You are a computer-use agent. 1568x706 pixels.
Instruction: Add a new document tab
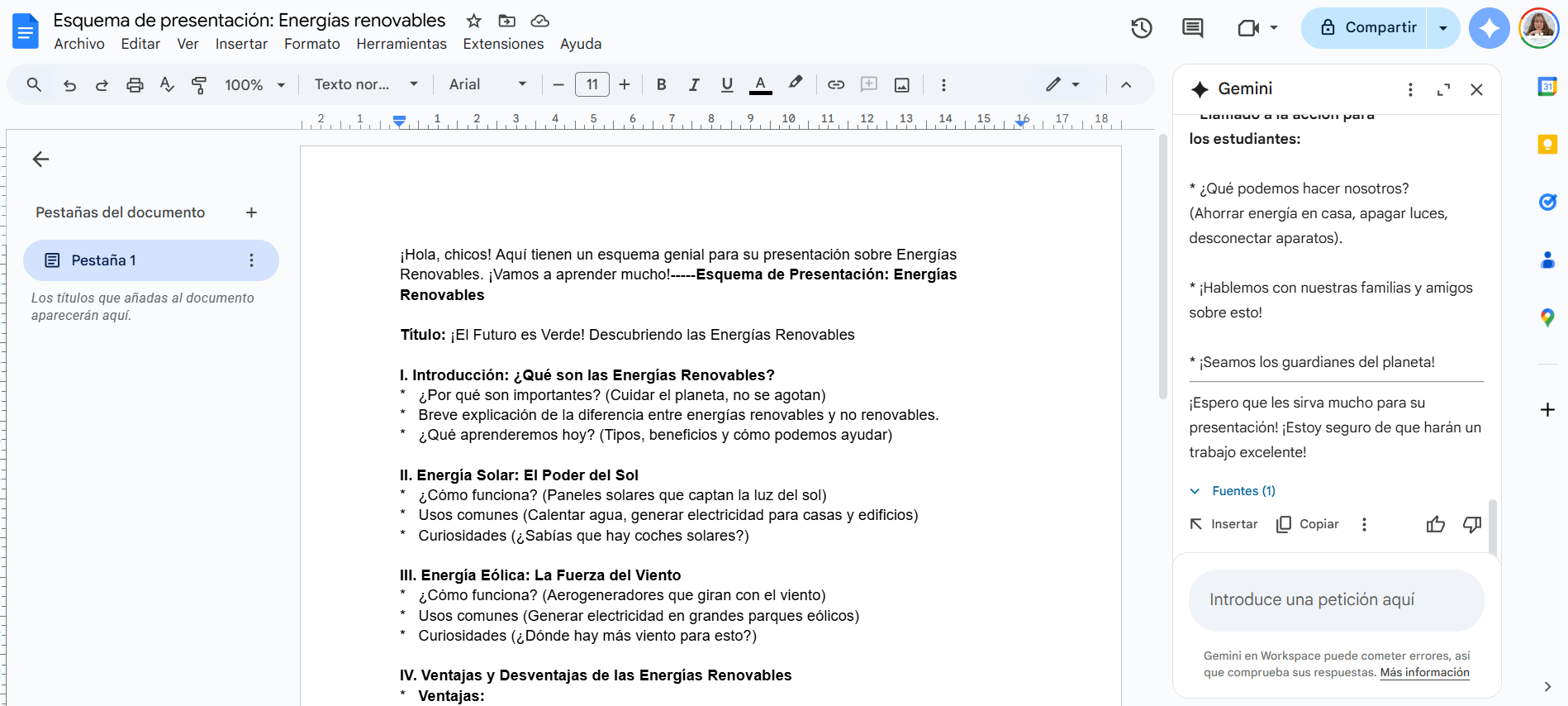(251, 212)
